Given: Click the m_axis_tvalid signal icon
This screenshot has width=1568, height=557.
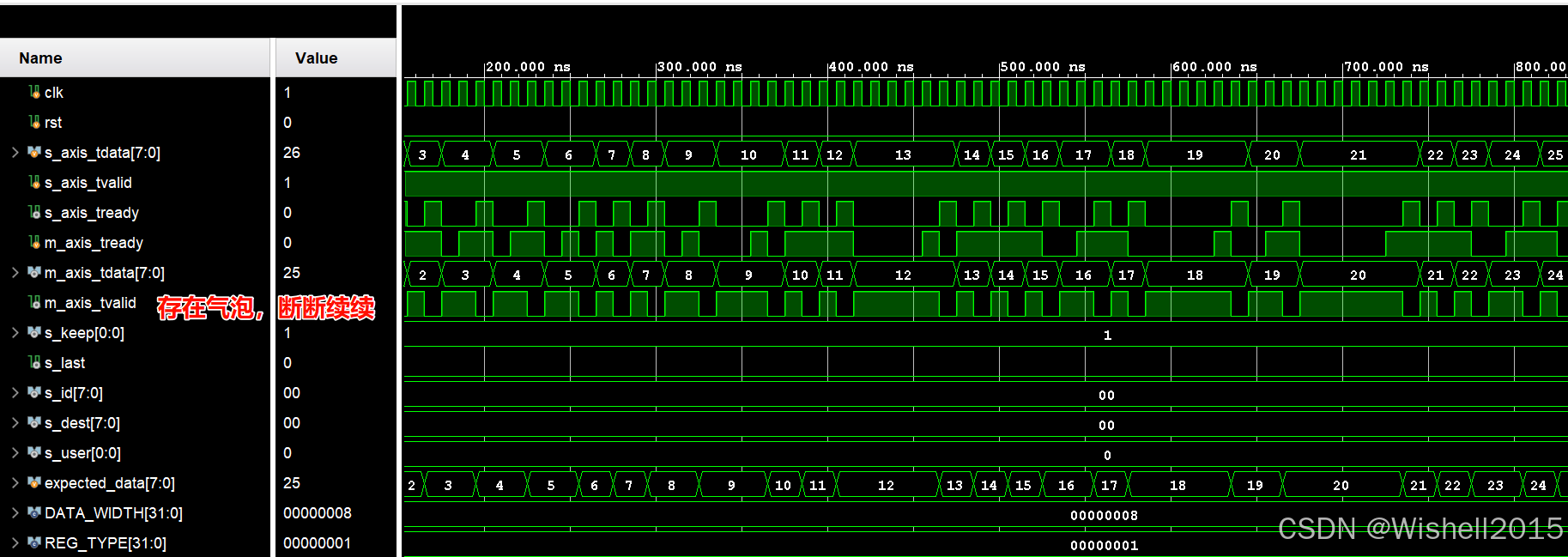Looking at the screenshot, I should [x=34, y=302].
